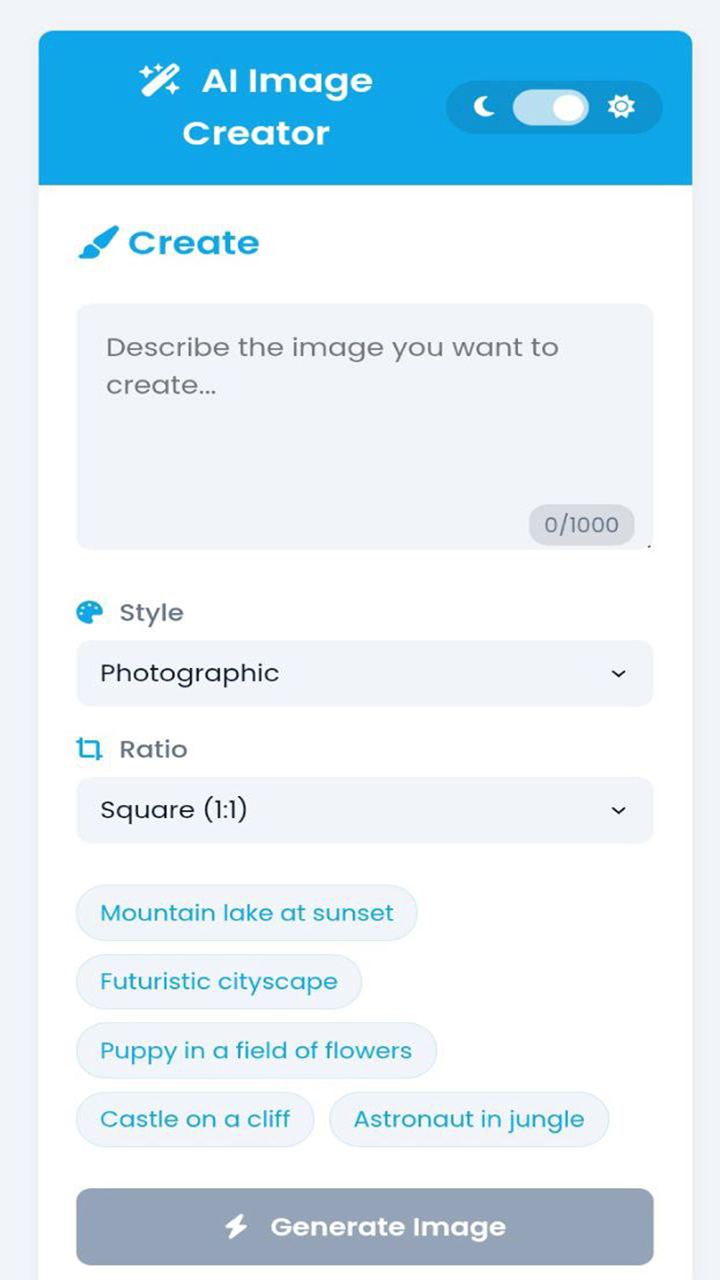Choose the Puppy in a field of flowers prompt

(x=255, y=1050)
